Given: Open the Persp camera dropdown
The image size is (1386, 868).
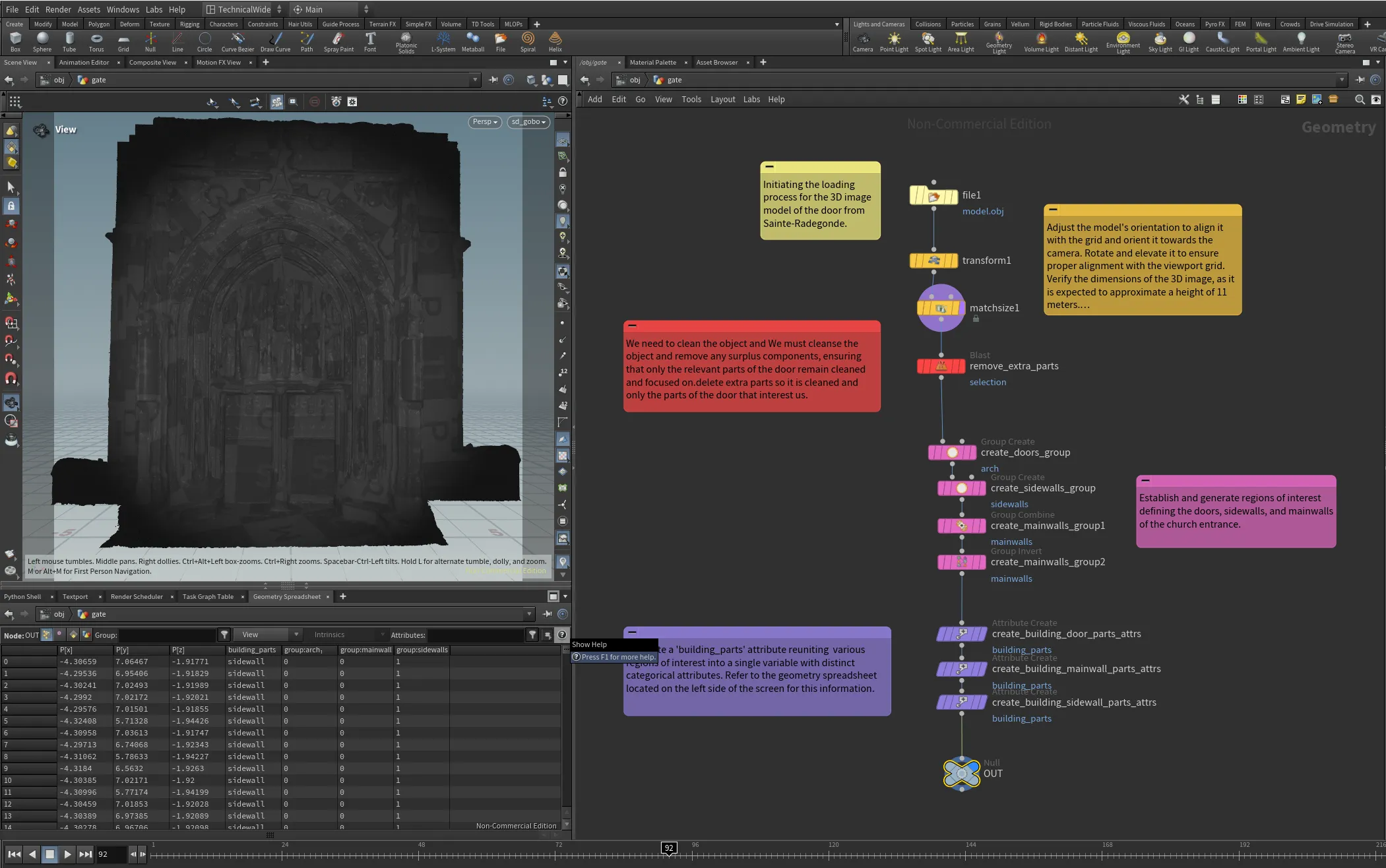Looking at the screenshot, I should point(485,122).
